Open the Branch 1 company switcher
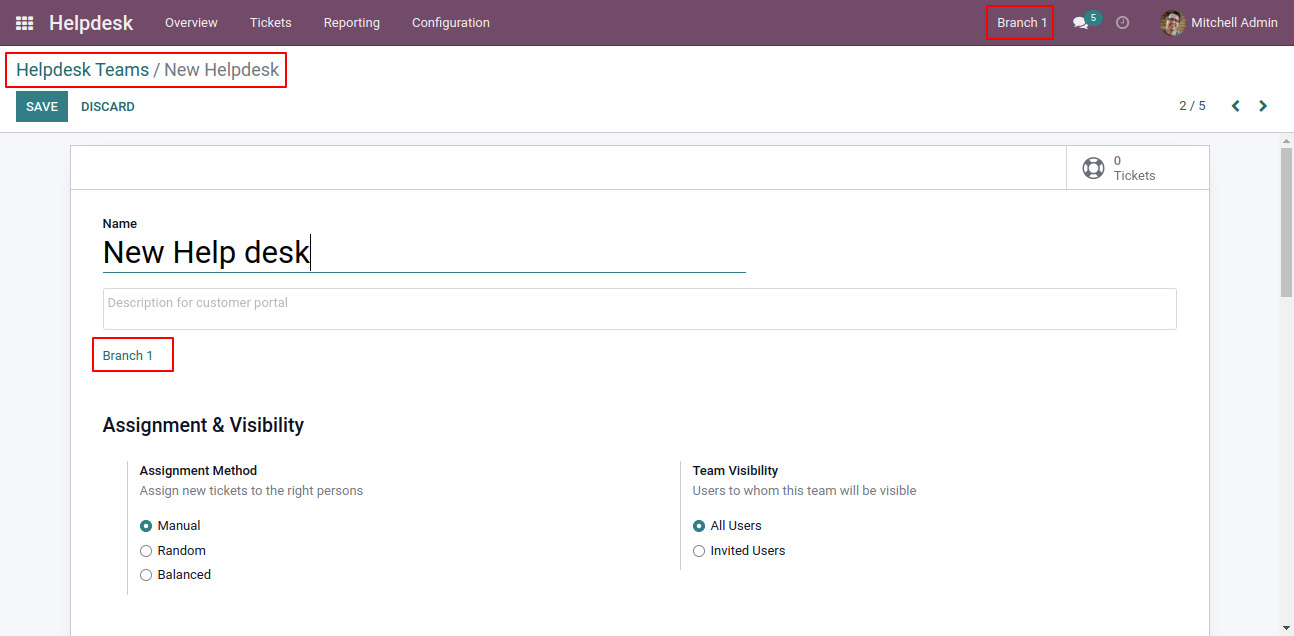1294x636 pixels. point(1021,23)
